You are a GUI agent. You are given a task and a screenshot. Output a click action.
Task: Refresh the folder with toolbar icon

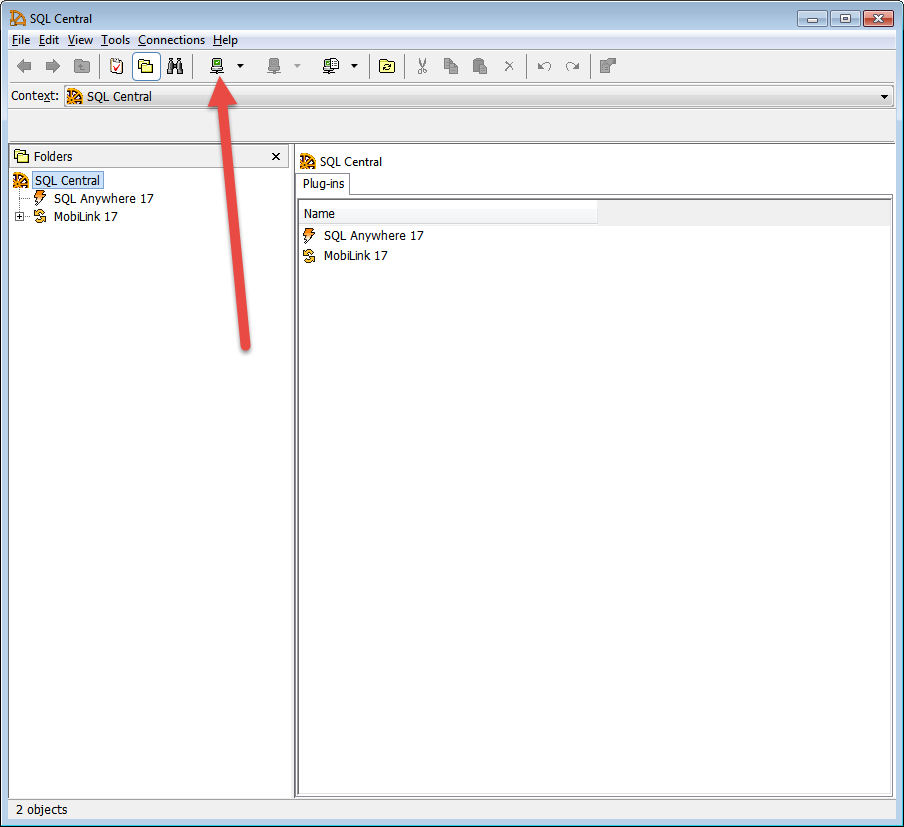(x=387, y=66)
